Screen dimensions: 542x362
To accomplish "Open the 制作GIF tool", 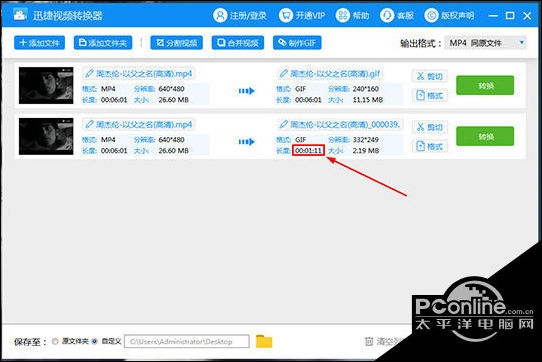I will tap(297, 43).
